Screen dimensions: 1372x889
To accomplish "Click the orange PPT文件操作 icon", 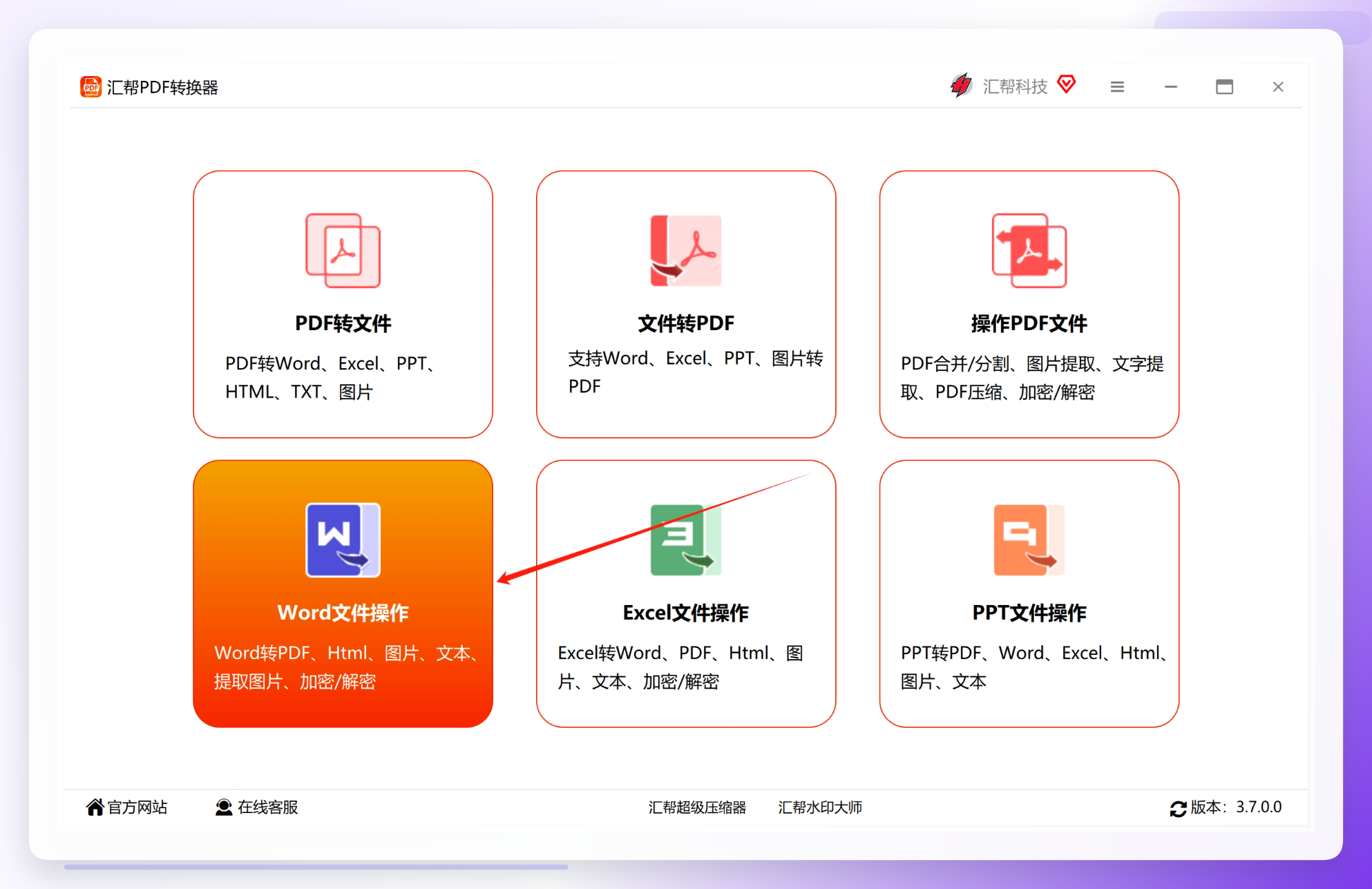I will pos(1029,540).
